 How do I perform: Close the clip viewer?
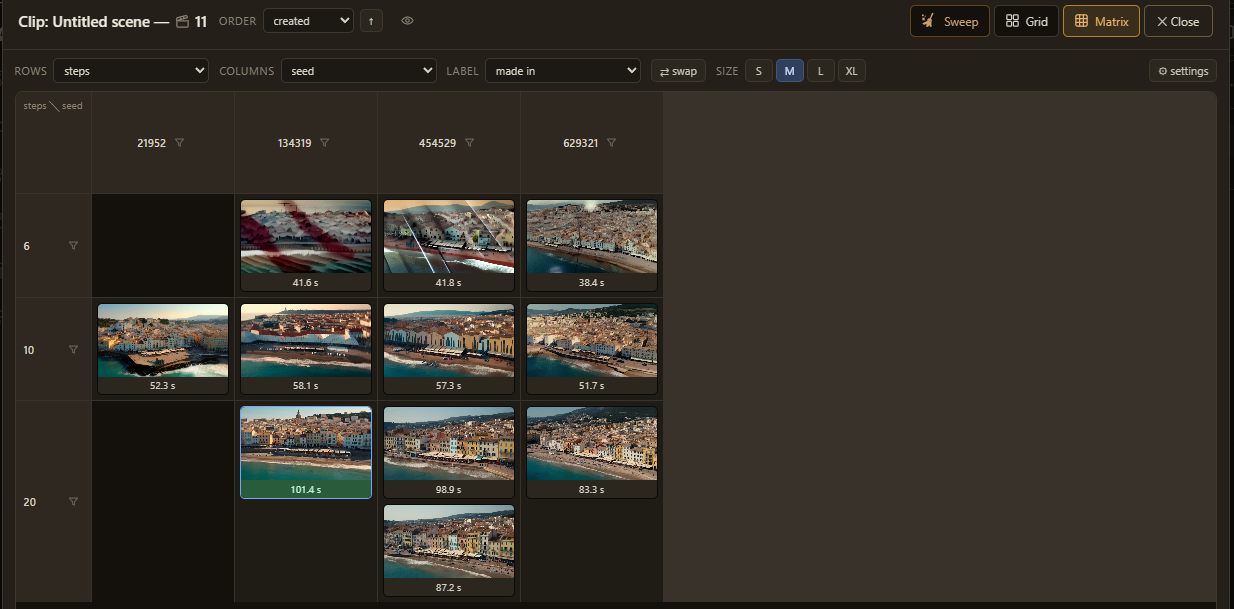(1178, 21)
